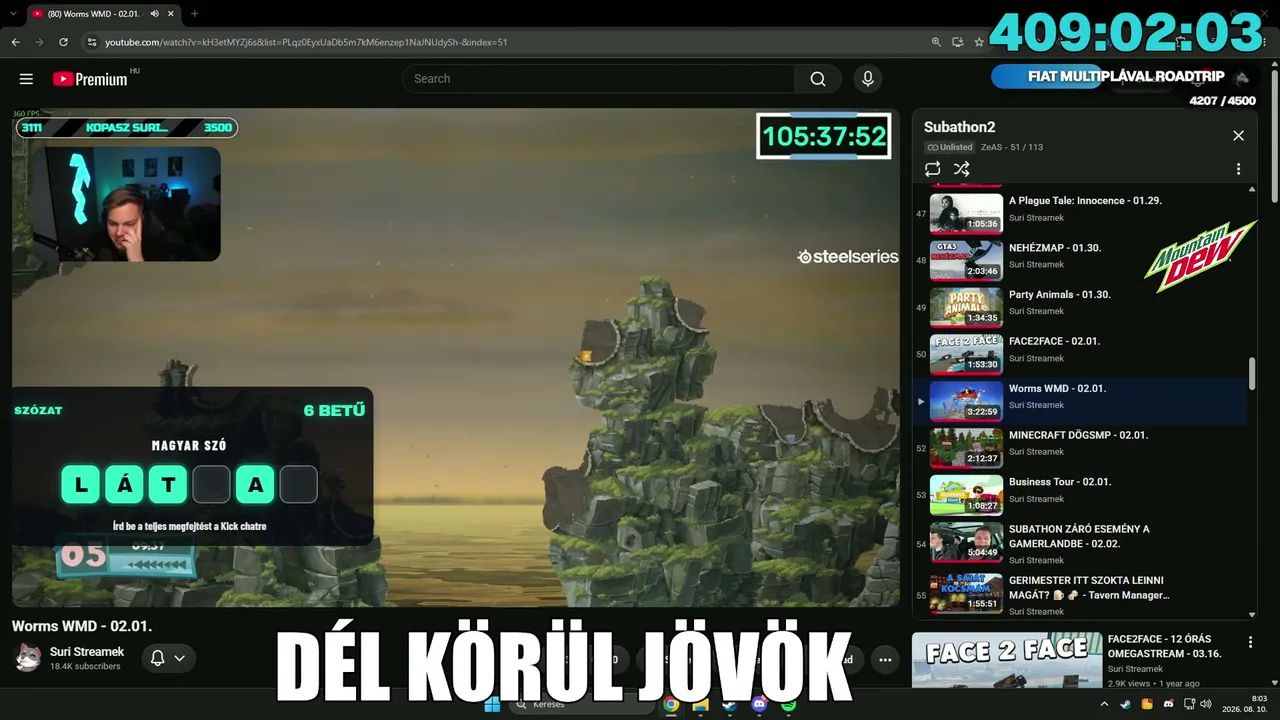Open the volume control in system tray
The image size is (1280, 720).
[1206, 704]
